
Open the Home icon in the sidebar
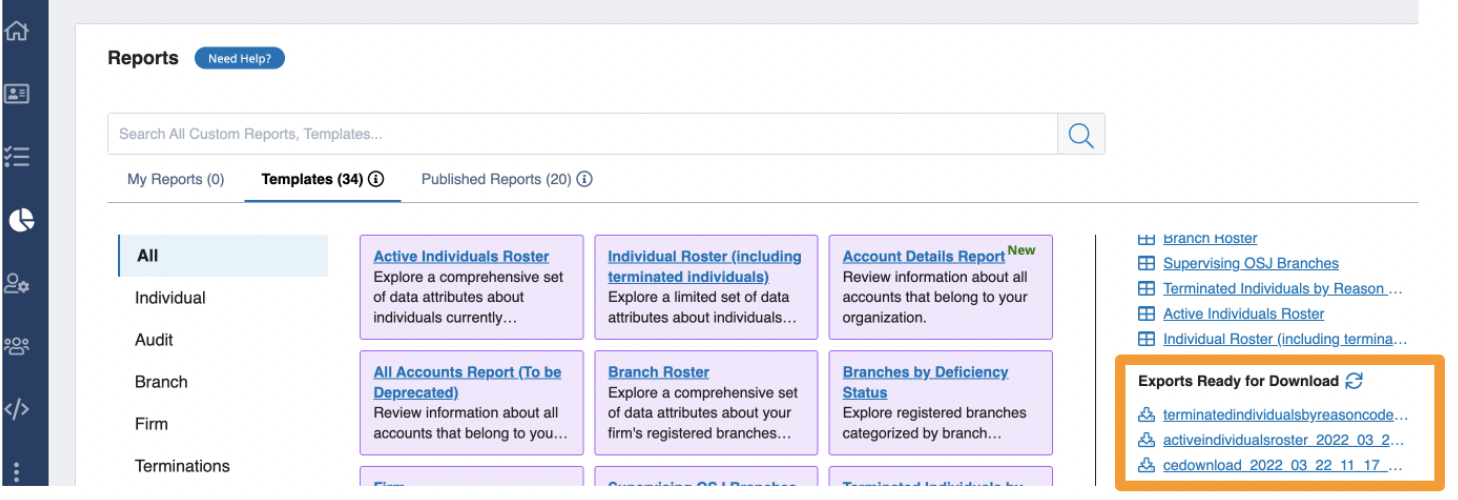coord(17,30)
